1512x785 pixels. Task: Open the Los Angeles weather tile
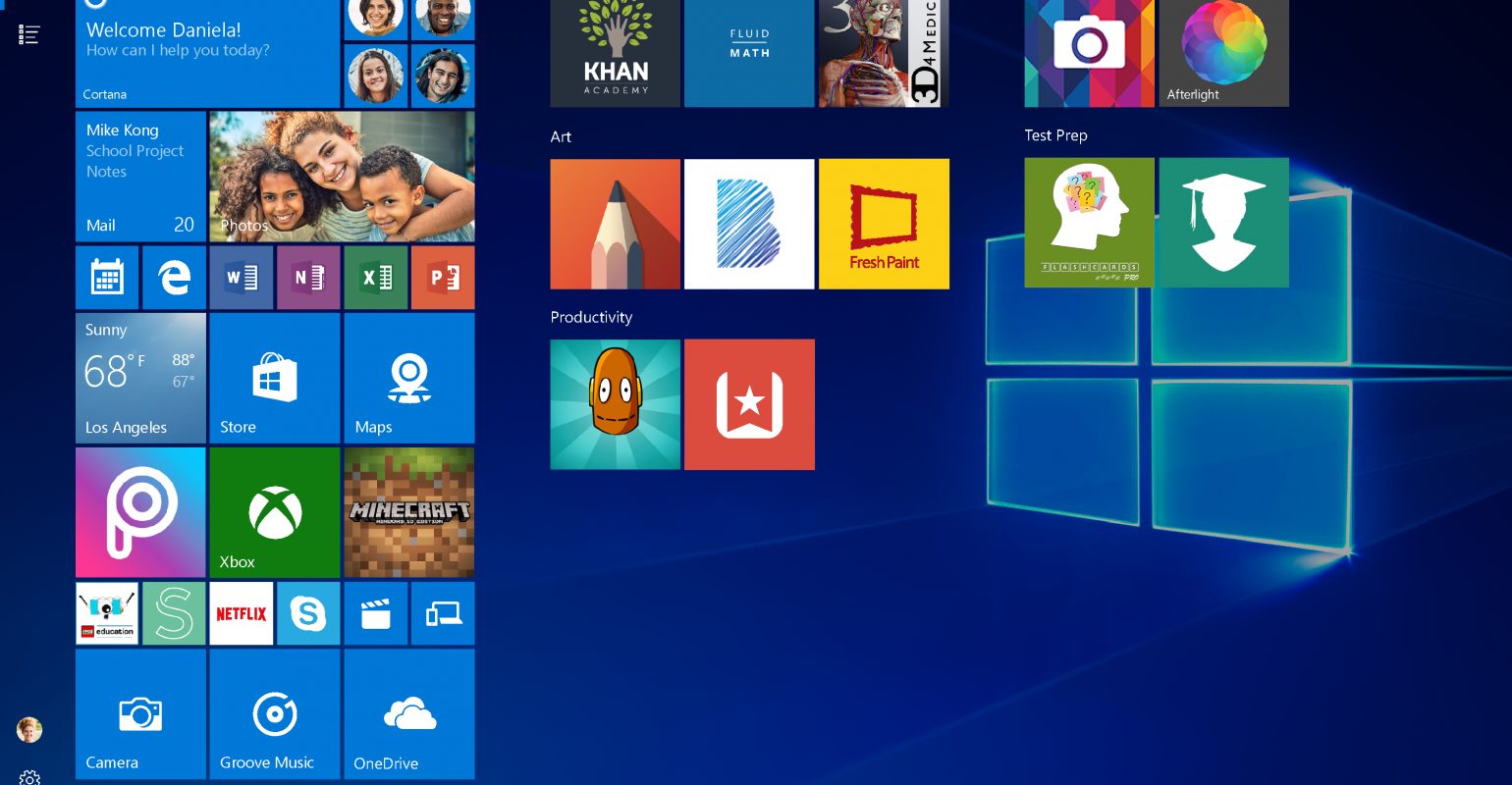pyautogui.click(x=140, y=378)
